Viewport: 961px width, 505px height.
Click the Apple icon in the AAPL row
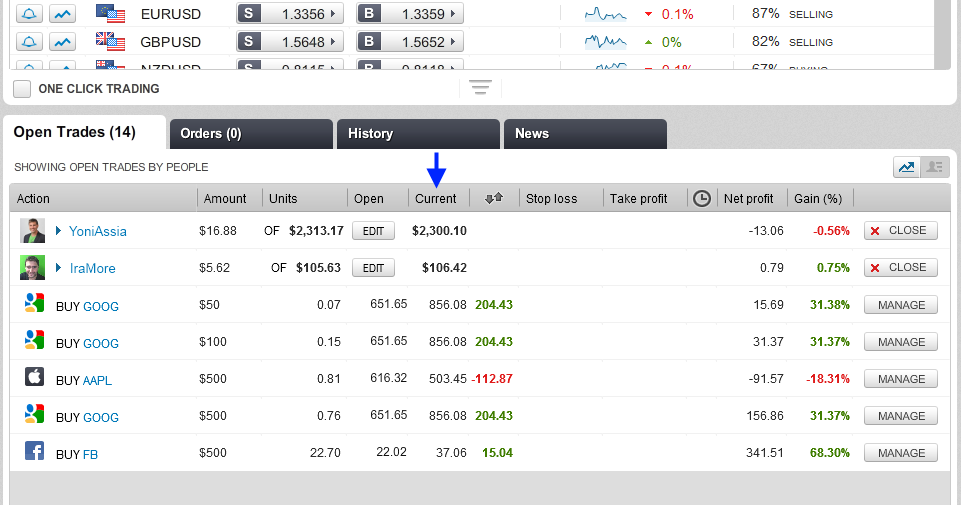34,376
